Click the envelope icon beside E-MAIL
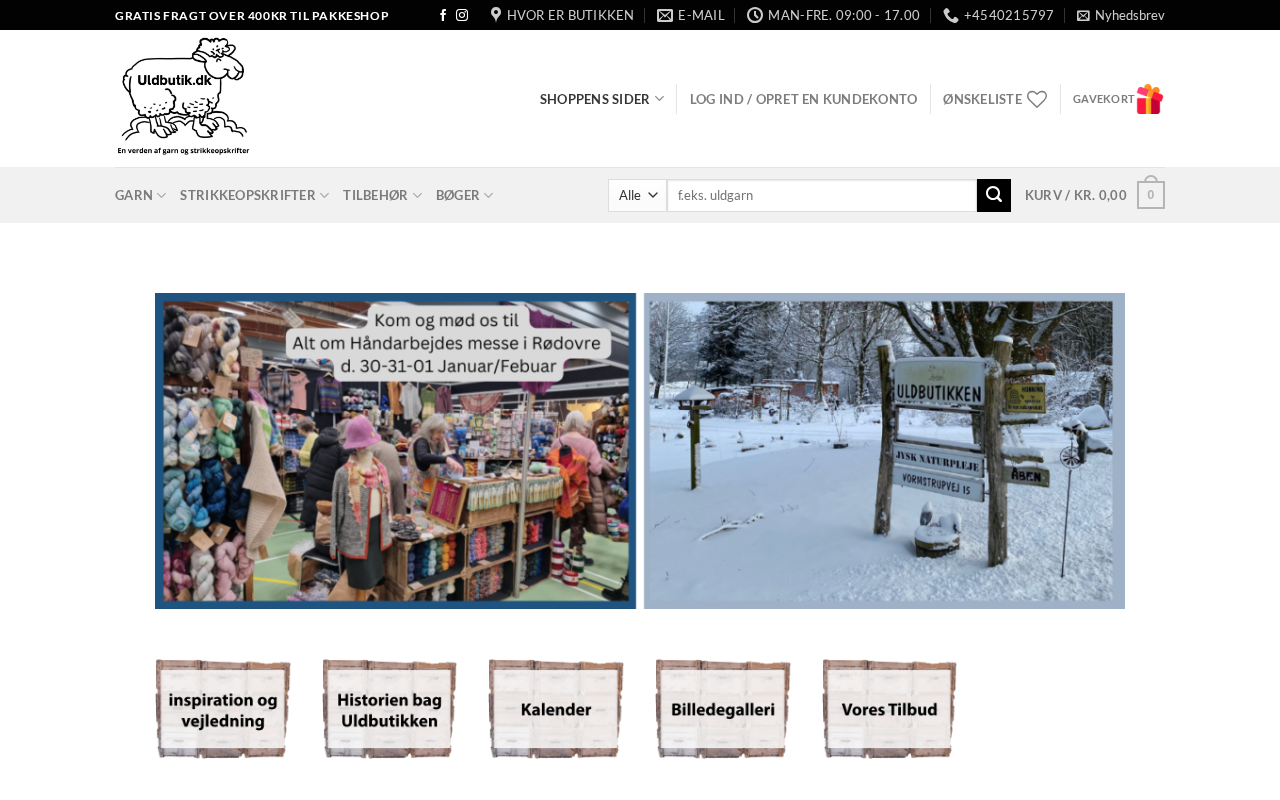Image resolution: width=1280 pixels, height=800 pixels. coord(665,15)
